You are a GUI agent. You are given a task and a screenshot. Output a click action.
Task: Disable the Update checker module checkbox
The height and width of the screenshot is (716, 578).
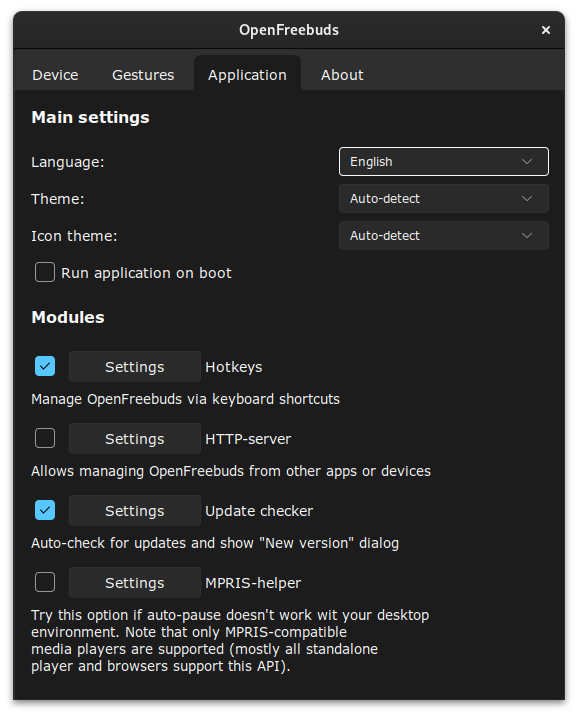pyautogui.click(x=45, y=510)
